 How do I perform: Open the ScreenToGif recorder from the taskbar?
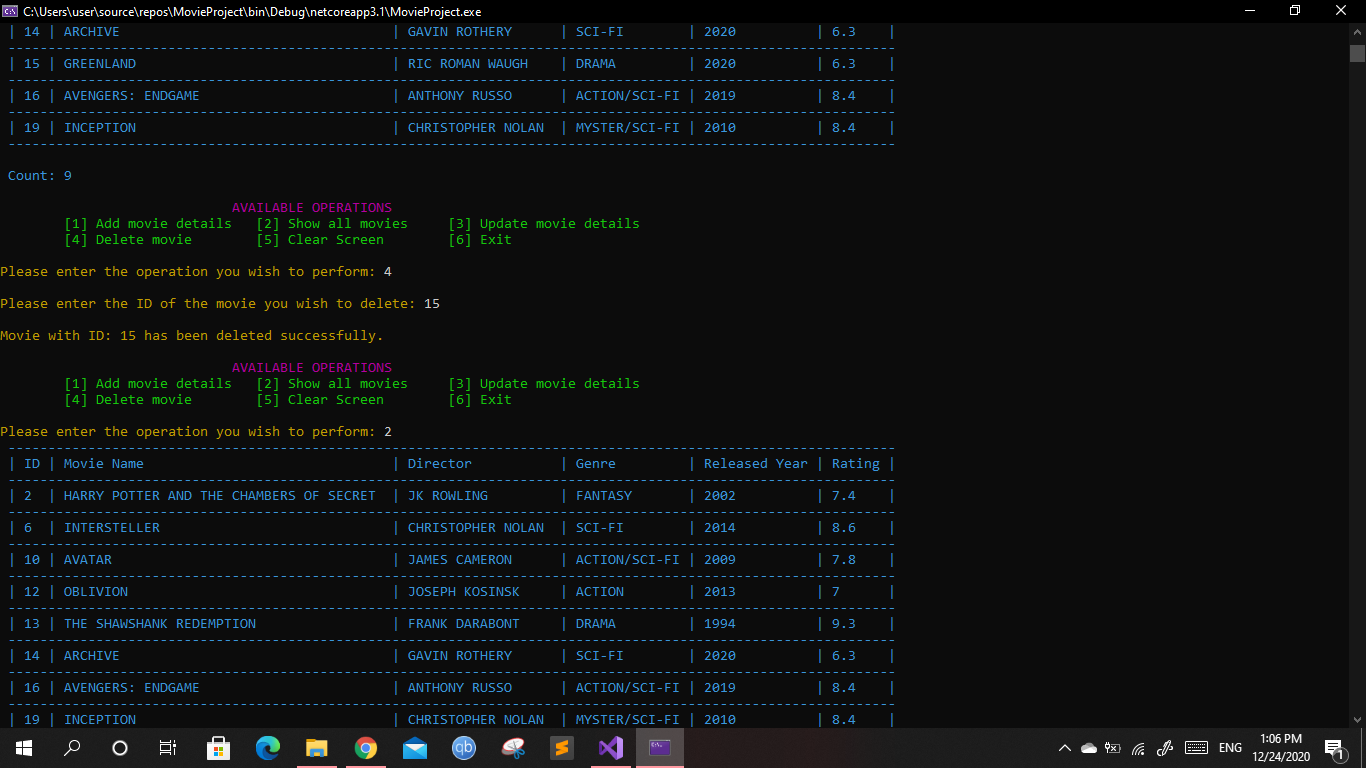(512, 747)
